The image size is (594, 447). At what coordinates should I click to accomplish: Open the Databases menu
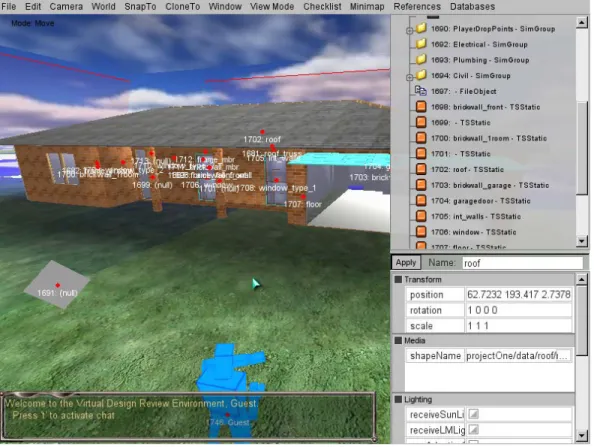tap(472, 6)
